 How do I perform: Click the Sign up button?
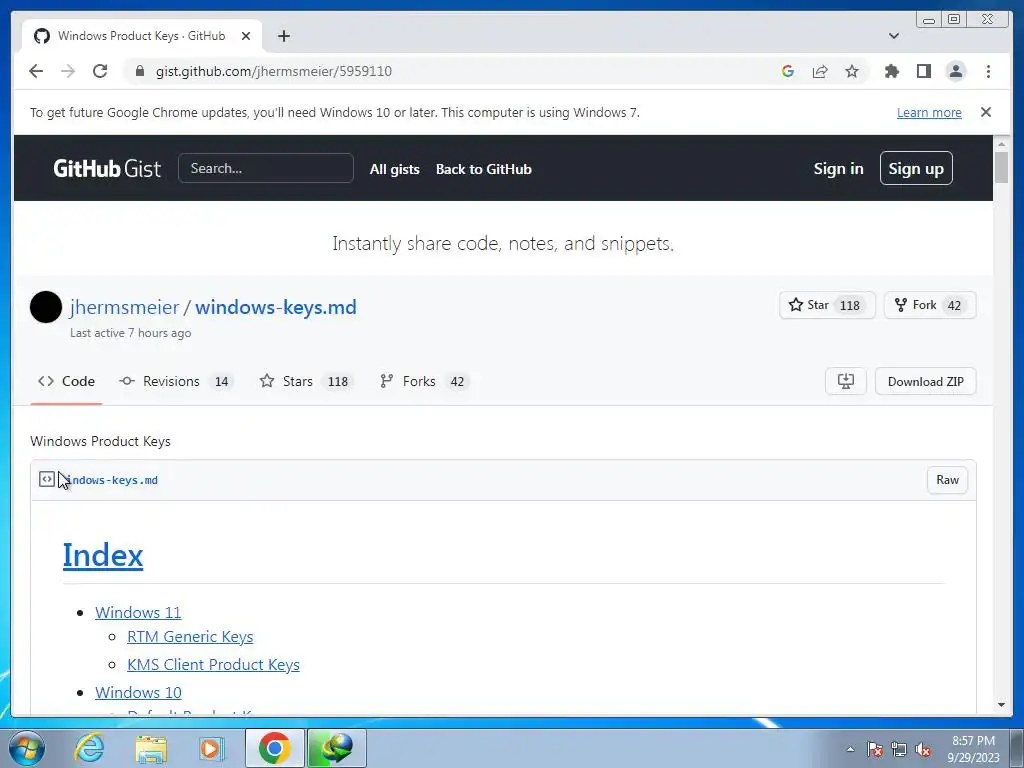pyautogui.click(x=916, y=168)
